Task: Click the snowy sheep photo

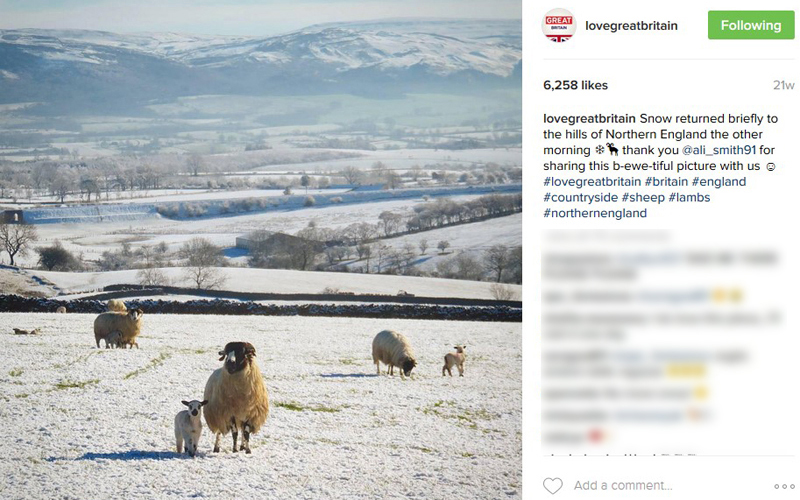Action: click(261, 250)
